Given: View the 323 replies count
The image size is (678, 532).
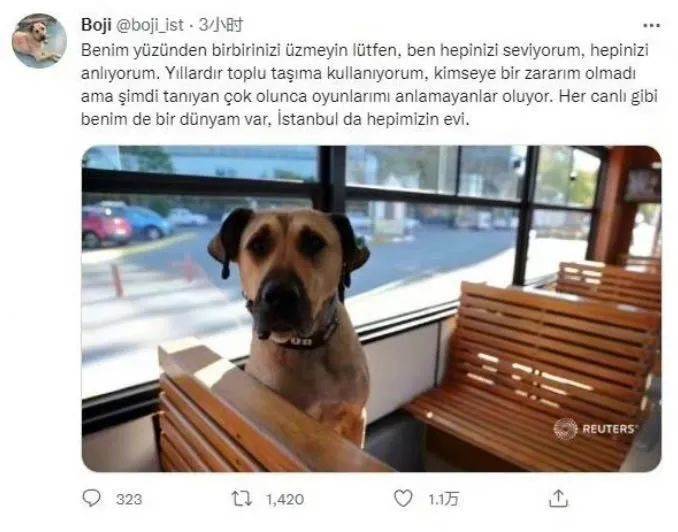Looking at the screenshot, I should coord(129,499).
